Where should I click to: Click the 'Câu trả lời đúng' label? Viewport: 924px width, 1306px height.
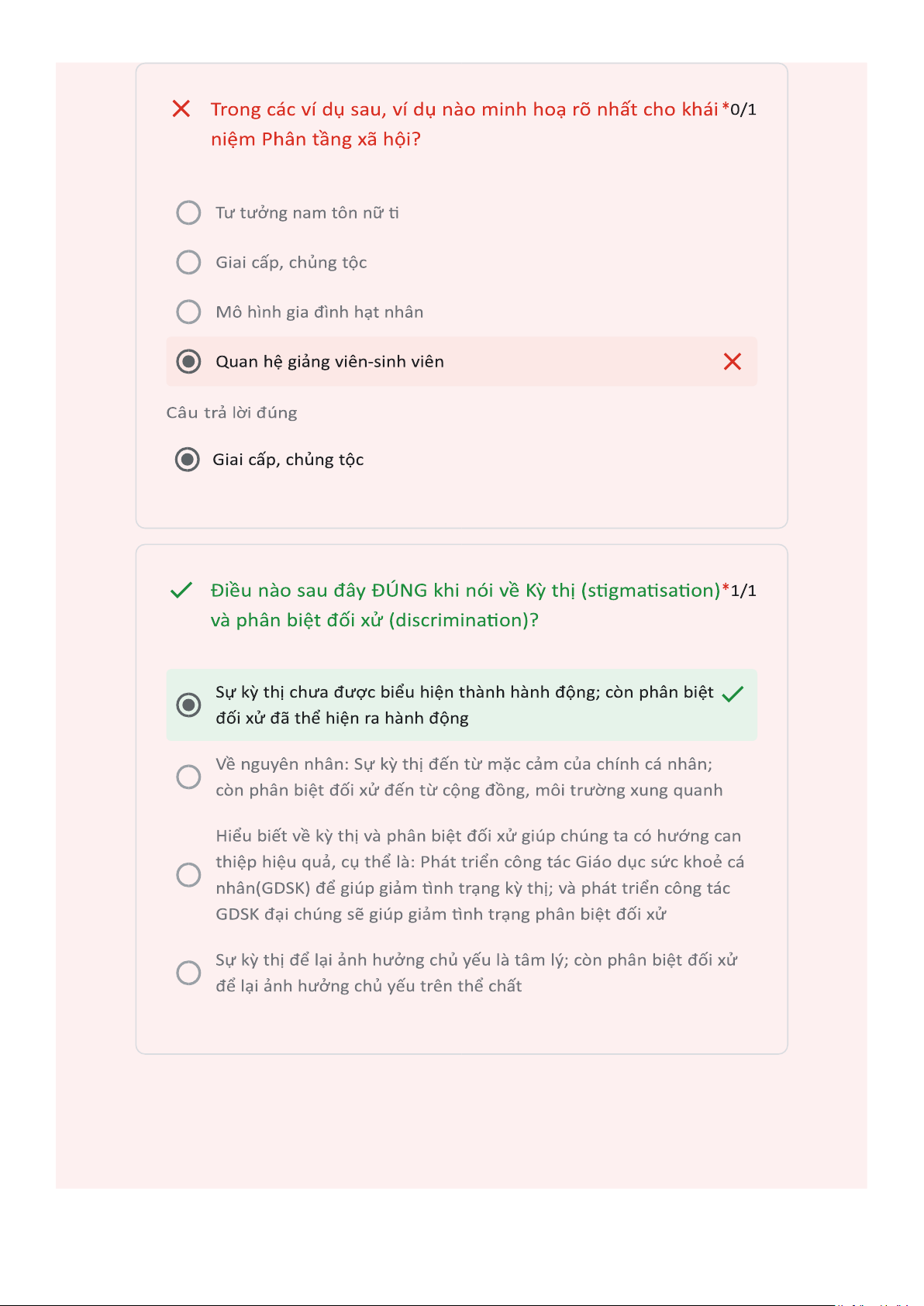tap(232, 412)
